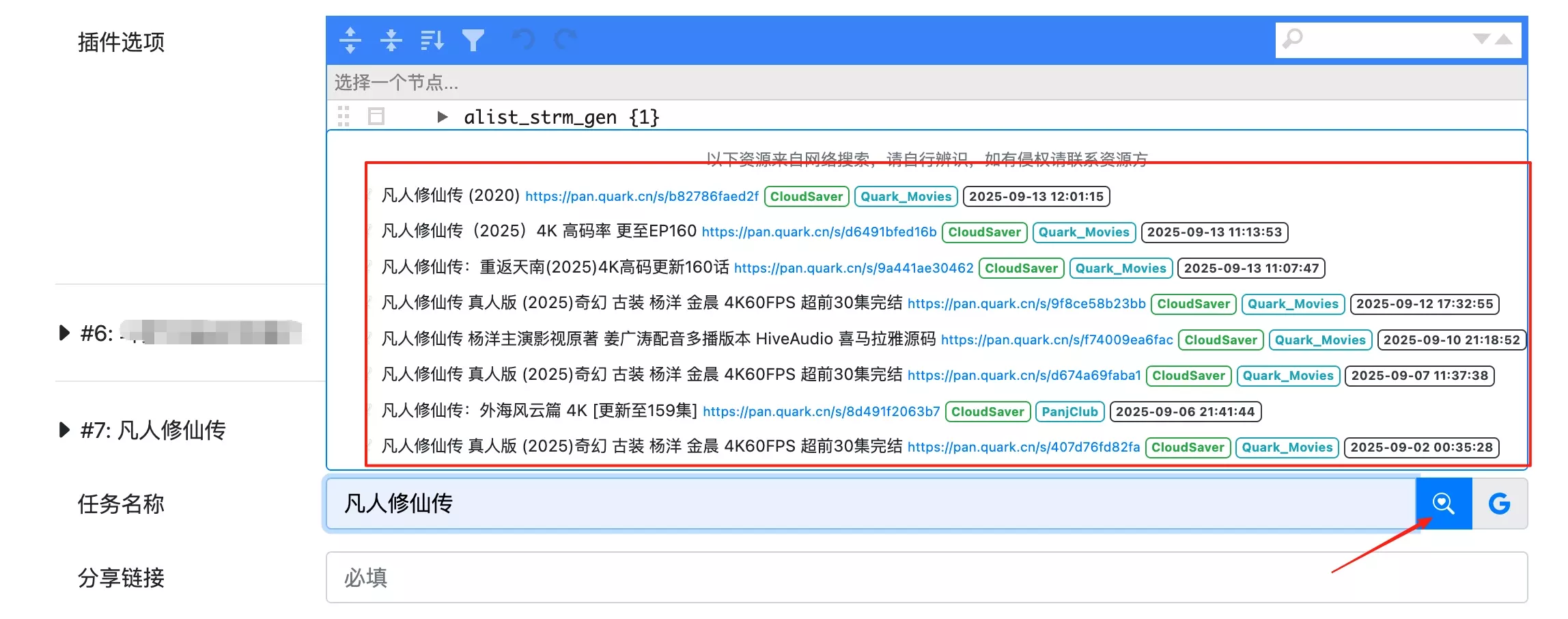Click timestamp 2025-09-10 21:18:52
Image resolution: width=1568 pixels, height=619 pixels.
click(x=1452, y=340)
